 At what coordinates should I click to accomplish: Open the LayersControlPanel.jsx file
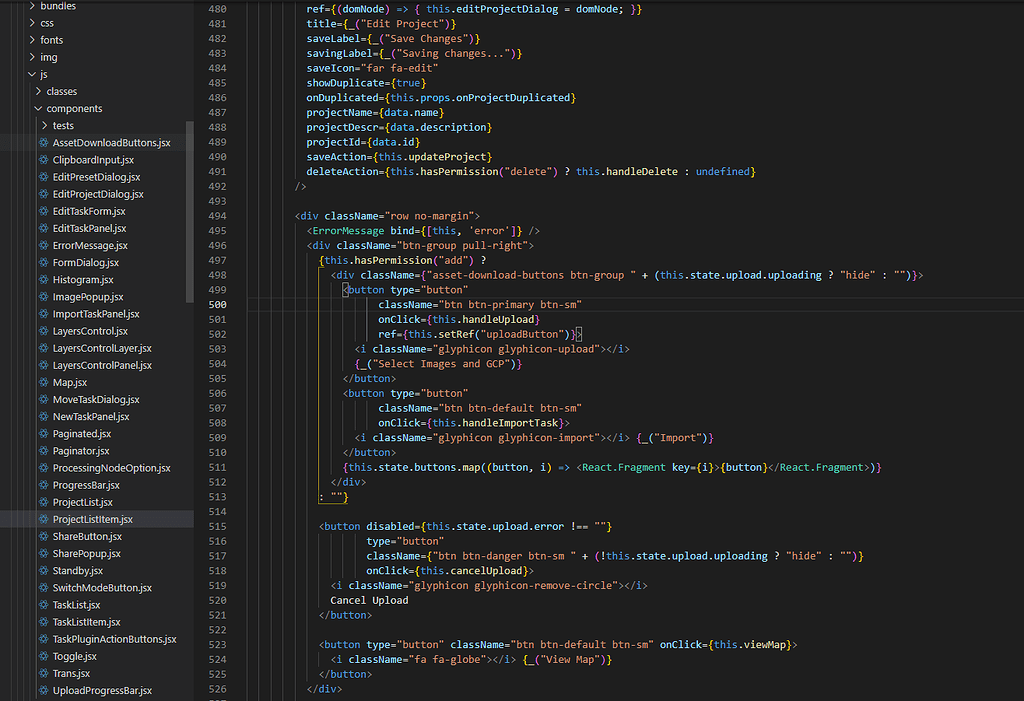pos(102,365)
